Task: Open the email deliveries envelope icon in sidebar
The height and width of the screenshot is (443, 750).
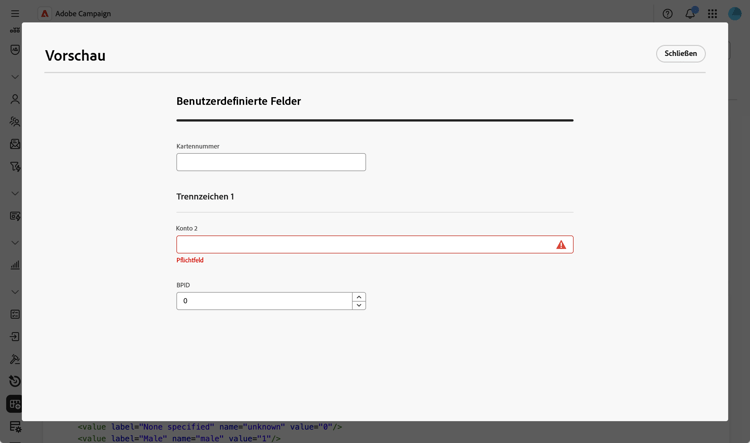Action: pyautogui.click(x=15, y=144)
